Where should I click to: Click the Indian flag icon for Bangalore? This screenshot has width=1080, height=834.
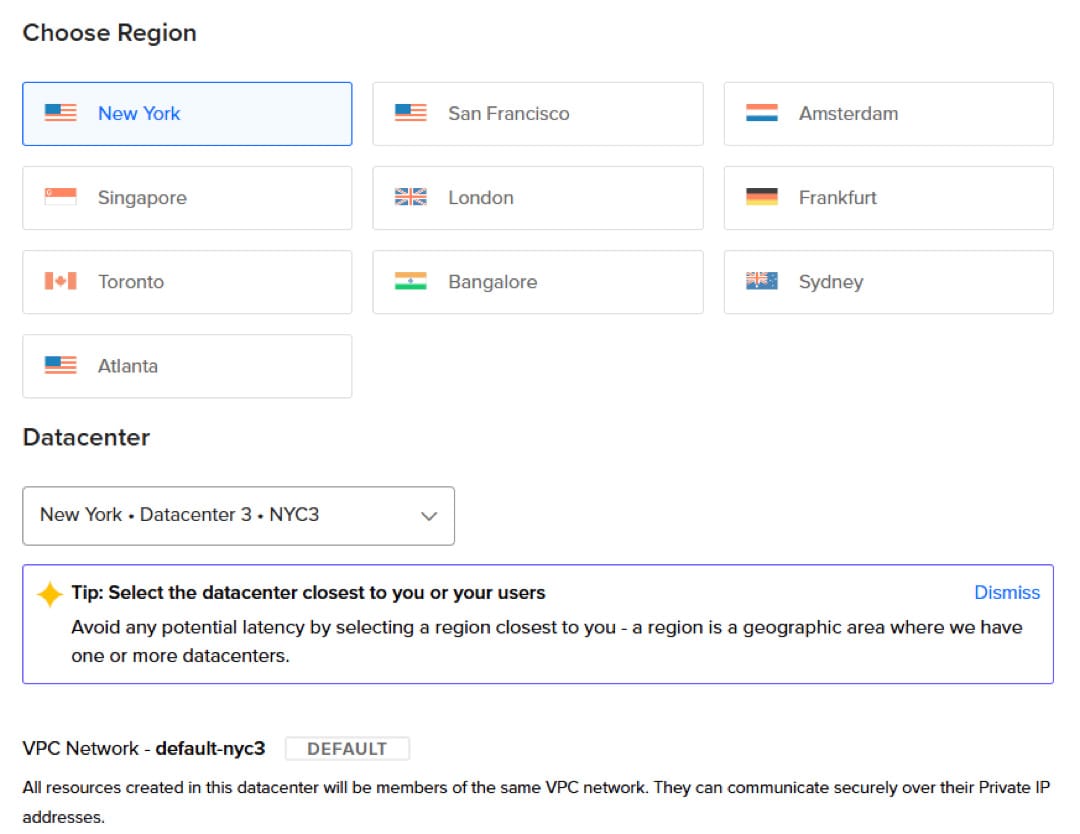(x=411, y=282)
